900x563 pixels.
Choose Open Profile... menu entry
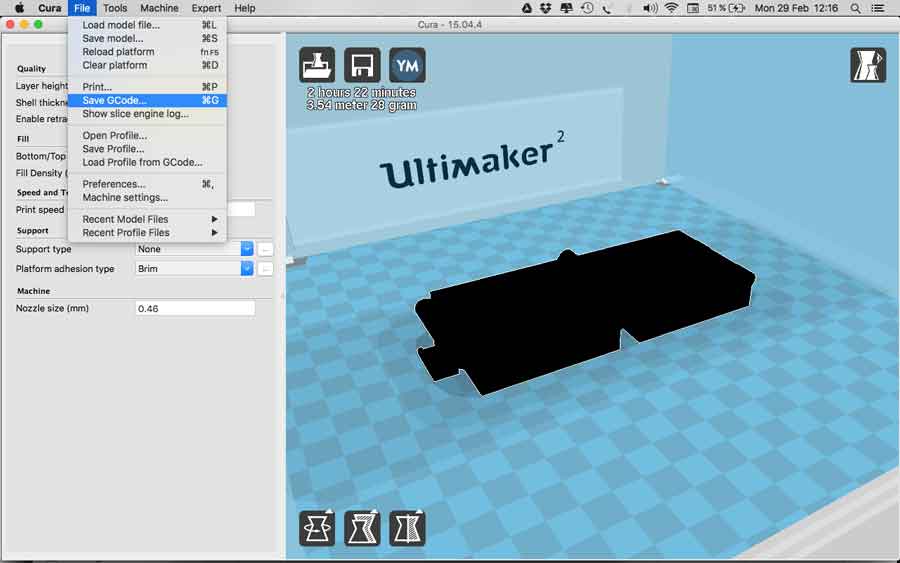click(147, 135)
